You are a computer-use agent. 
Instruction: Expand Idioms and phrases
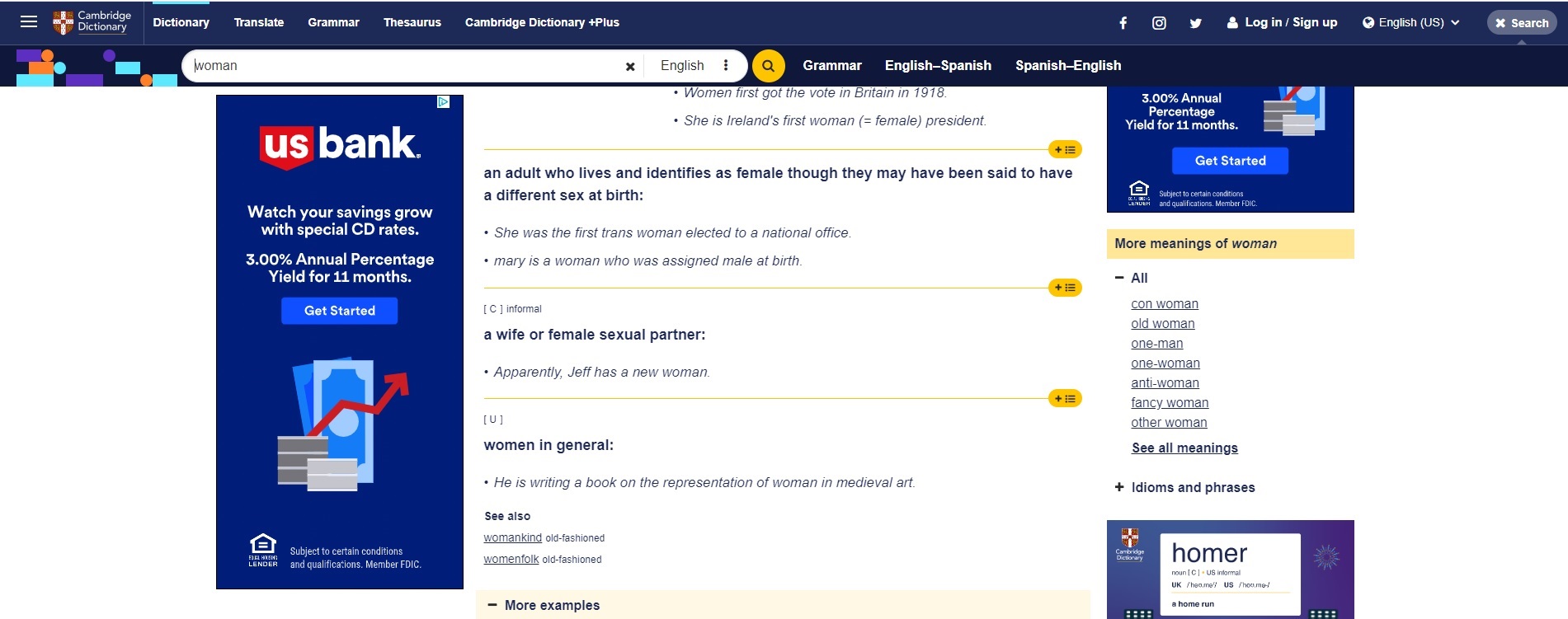click(1184, 487)
